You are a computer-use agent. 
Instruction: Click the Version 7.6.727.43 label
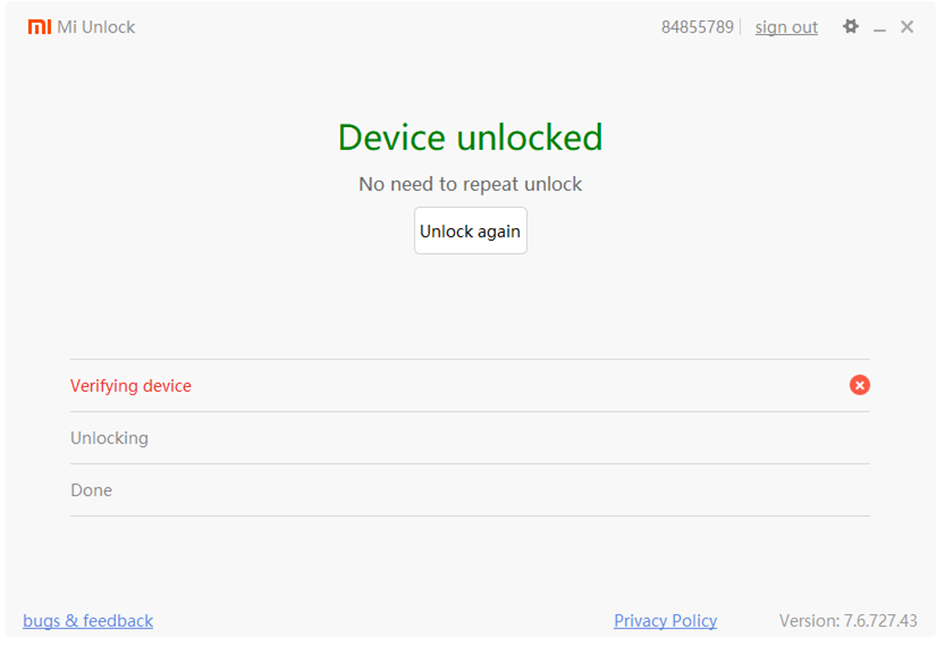pos(848,621)
